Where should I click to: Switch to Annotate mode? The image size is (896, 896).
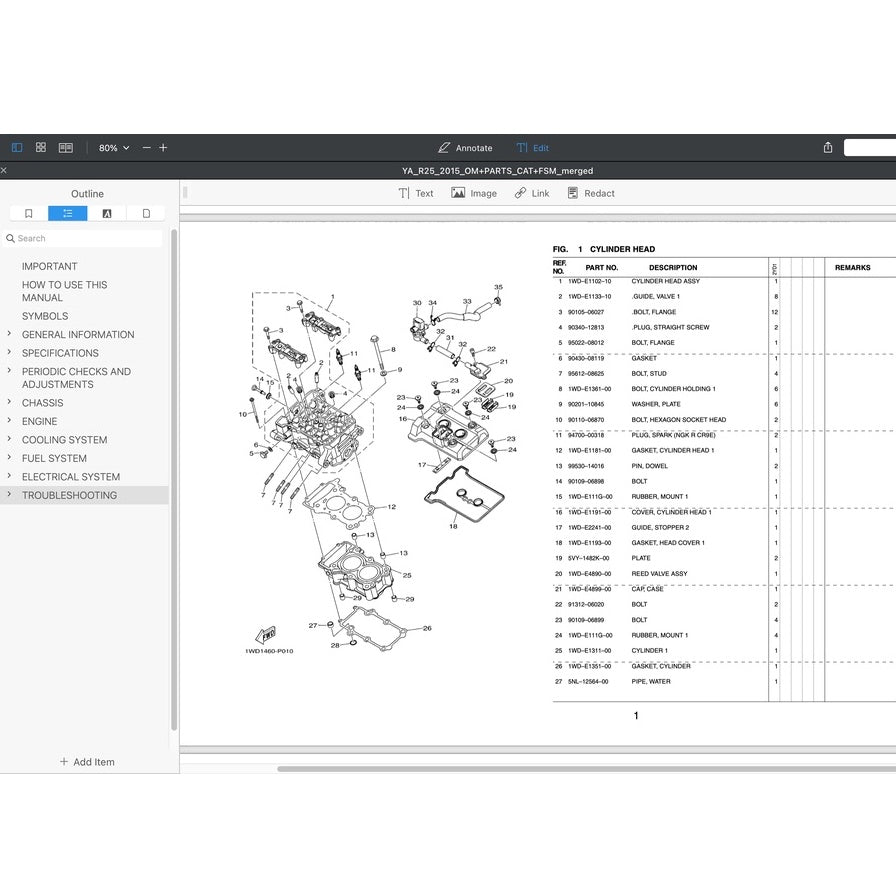pos(465,148)
